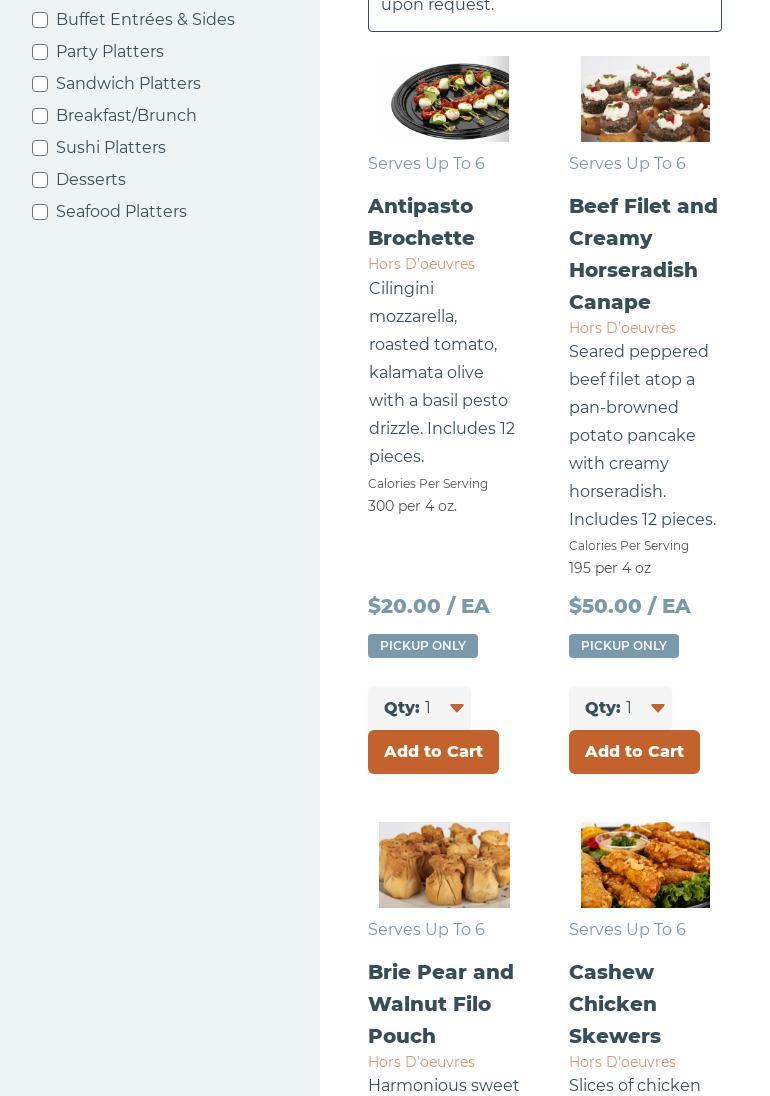Enable Seafood Platters filter
Image resolution: width=770 pixels, height=1096 pixels.
[x=40, y=212]
